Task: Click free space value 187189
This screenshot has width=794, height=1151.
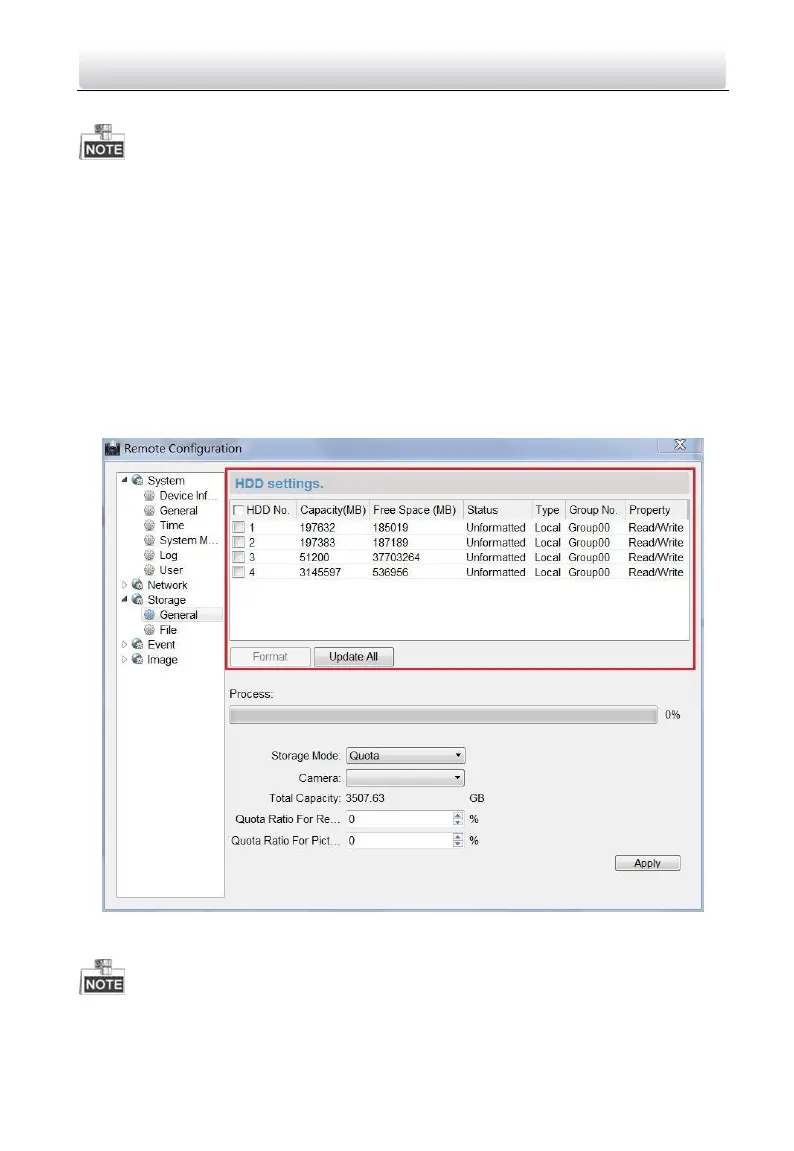Action: point(390,542)
